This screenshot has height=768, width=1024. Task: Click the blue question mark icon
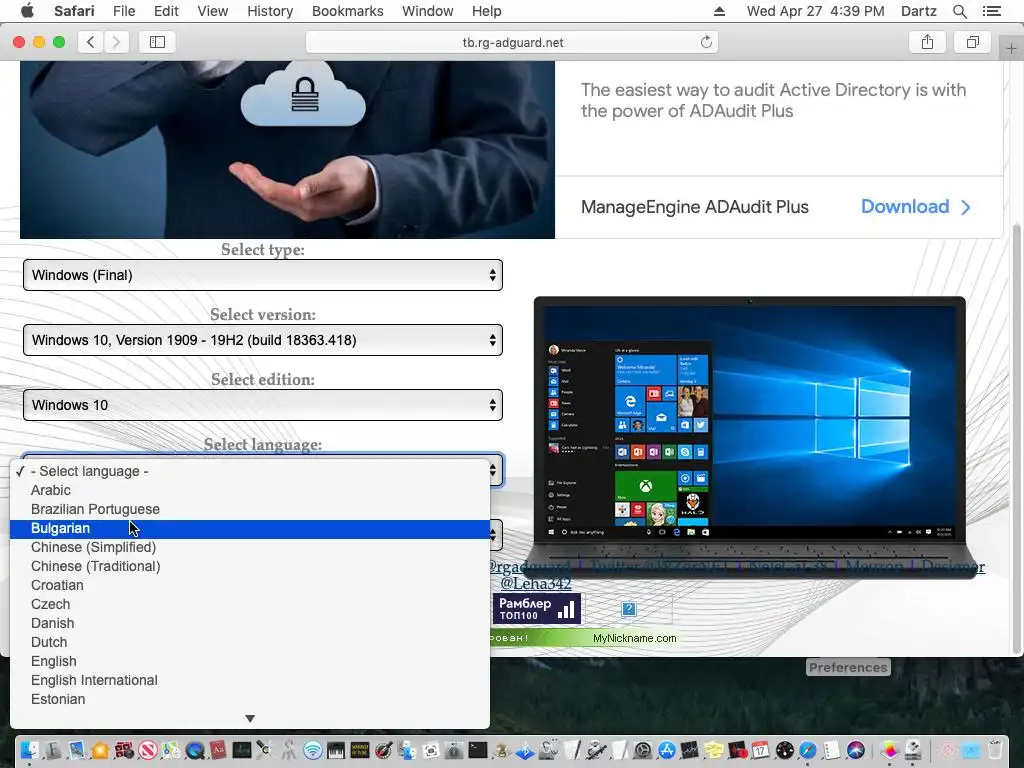click(629, 609)
